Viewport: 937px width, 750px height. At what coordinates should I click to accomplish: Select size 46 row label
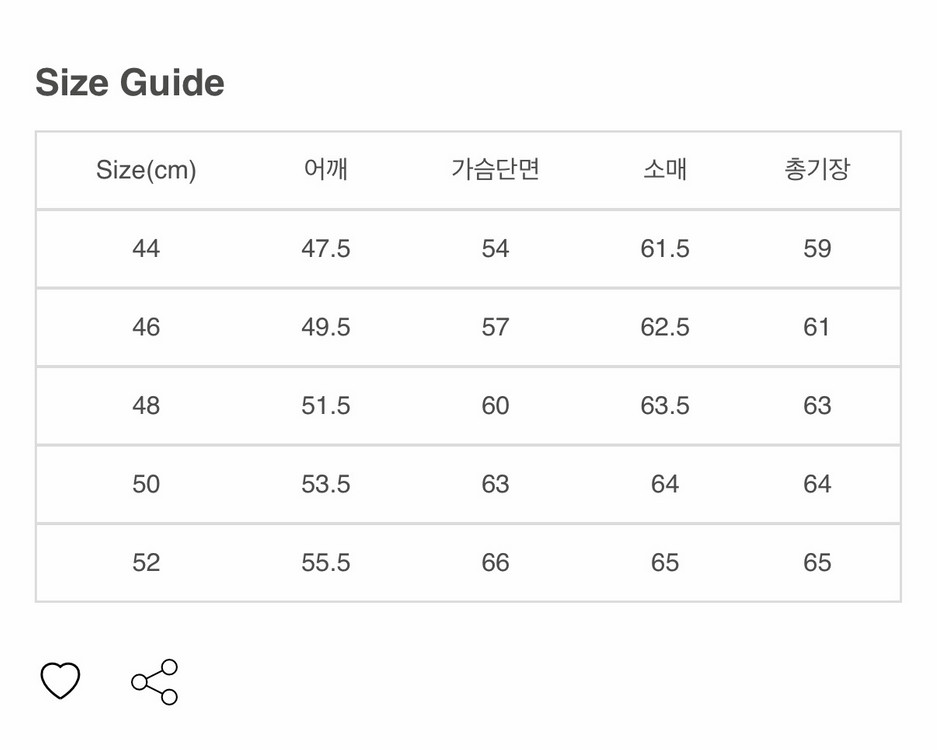[146, 327]
